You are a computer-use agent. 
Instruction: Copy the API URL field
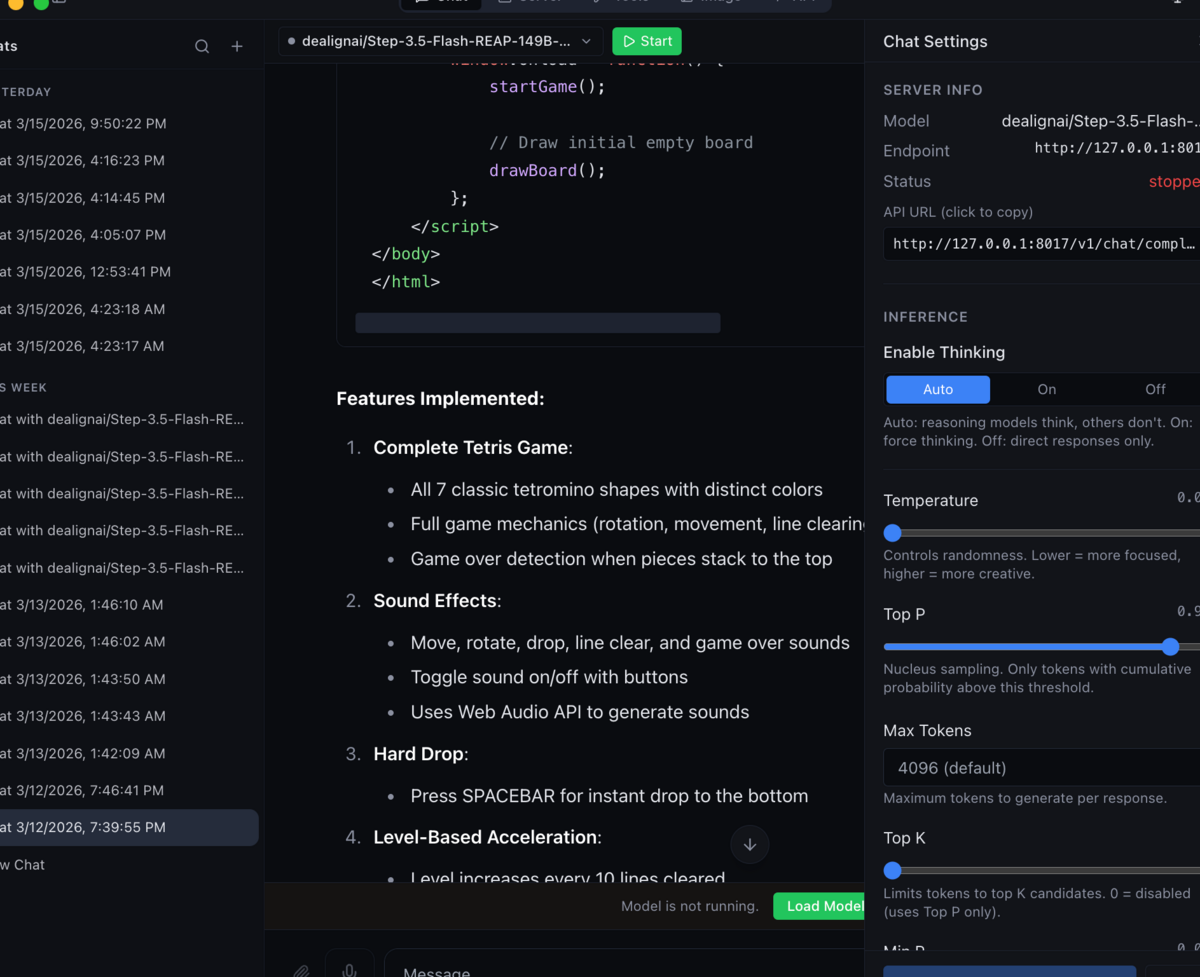[x=1040, y=243]
